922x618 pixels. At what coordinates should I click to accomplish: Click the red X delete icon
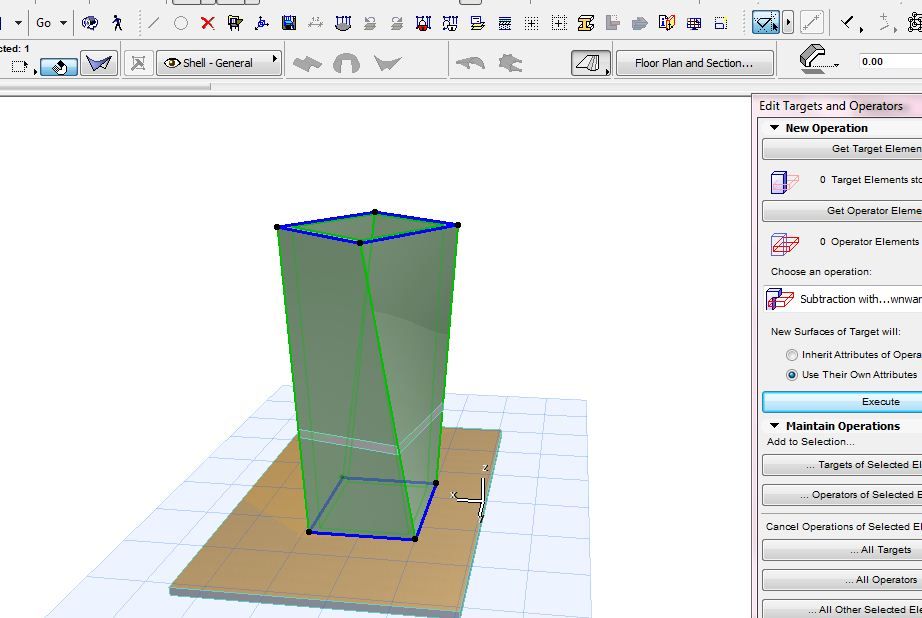tap(207, 23)
